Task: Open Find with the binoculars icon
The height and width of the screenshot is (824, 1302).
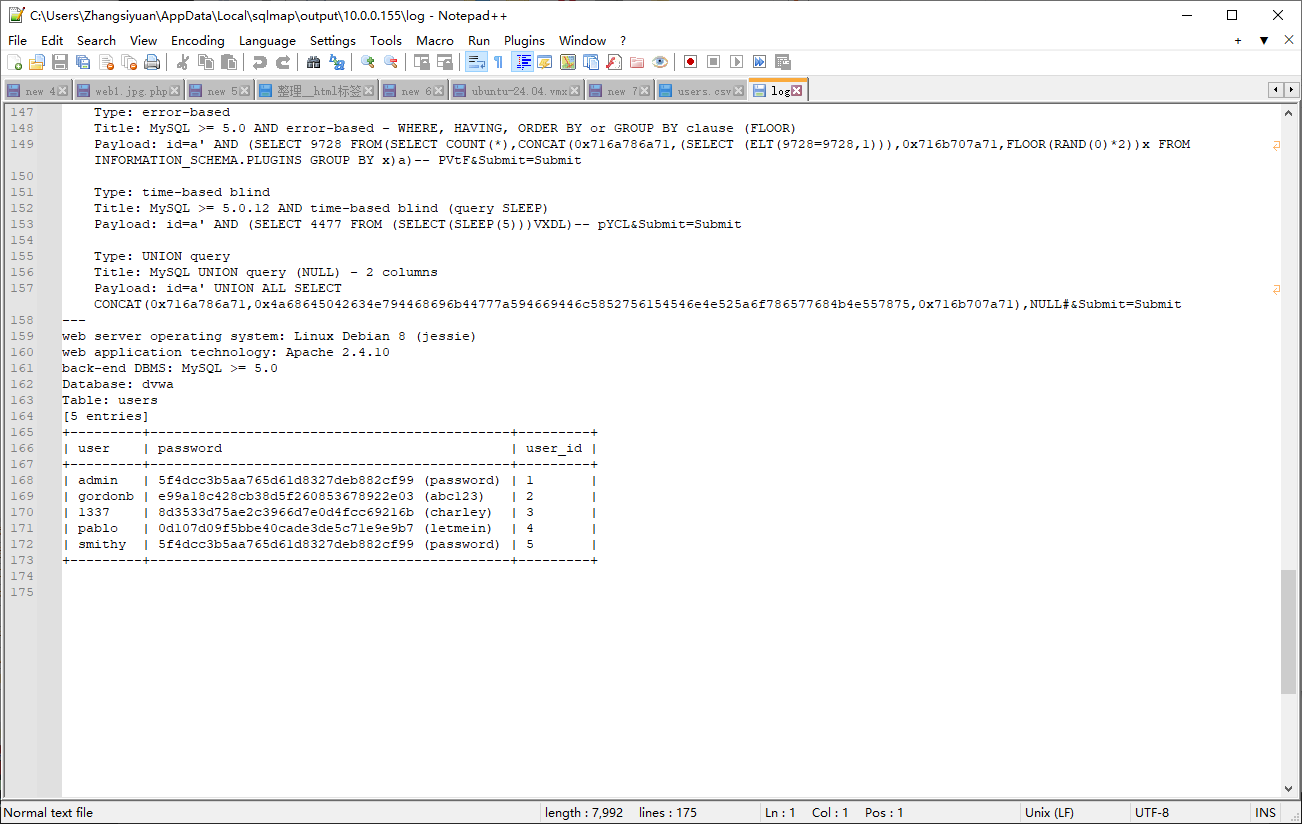Action: click(x=314, y=62)
